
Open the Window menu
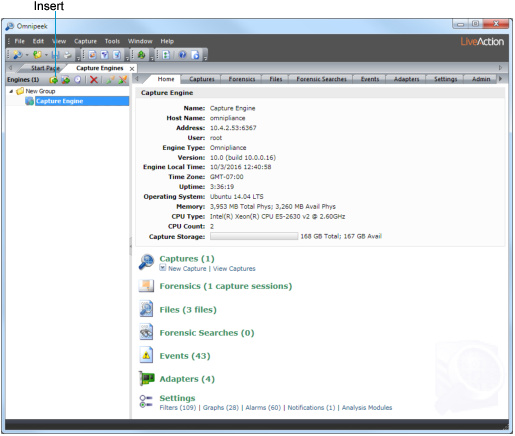tap(140, 41)
